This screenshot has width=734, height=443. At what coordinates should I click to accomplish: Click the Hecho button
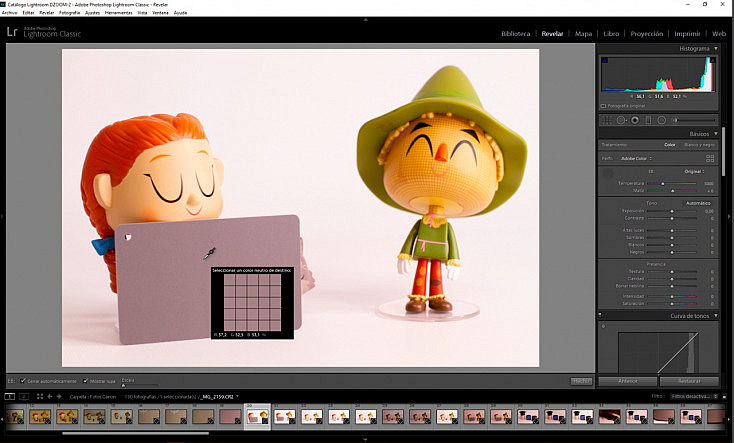point(581,381)
